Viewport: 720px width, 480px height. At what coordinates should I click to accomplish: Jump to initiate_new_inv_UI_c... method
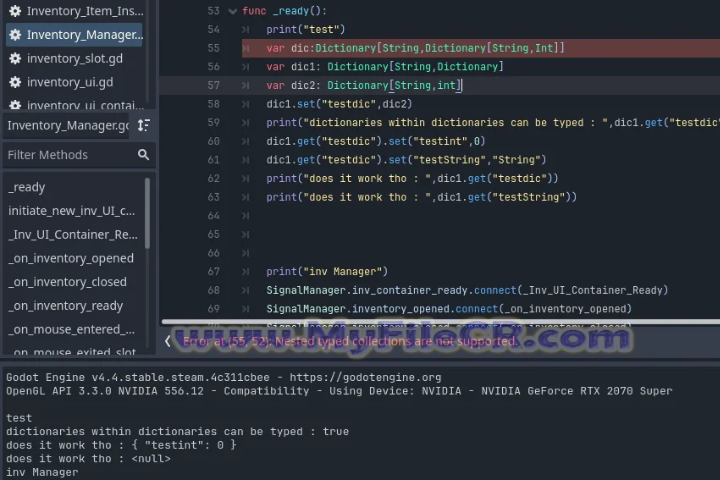[x=72, y=211]
